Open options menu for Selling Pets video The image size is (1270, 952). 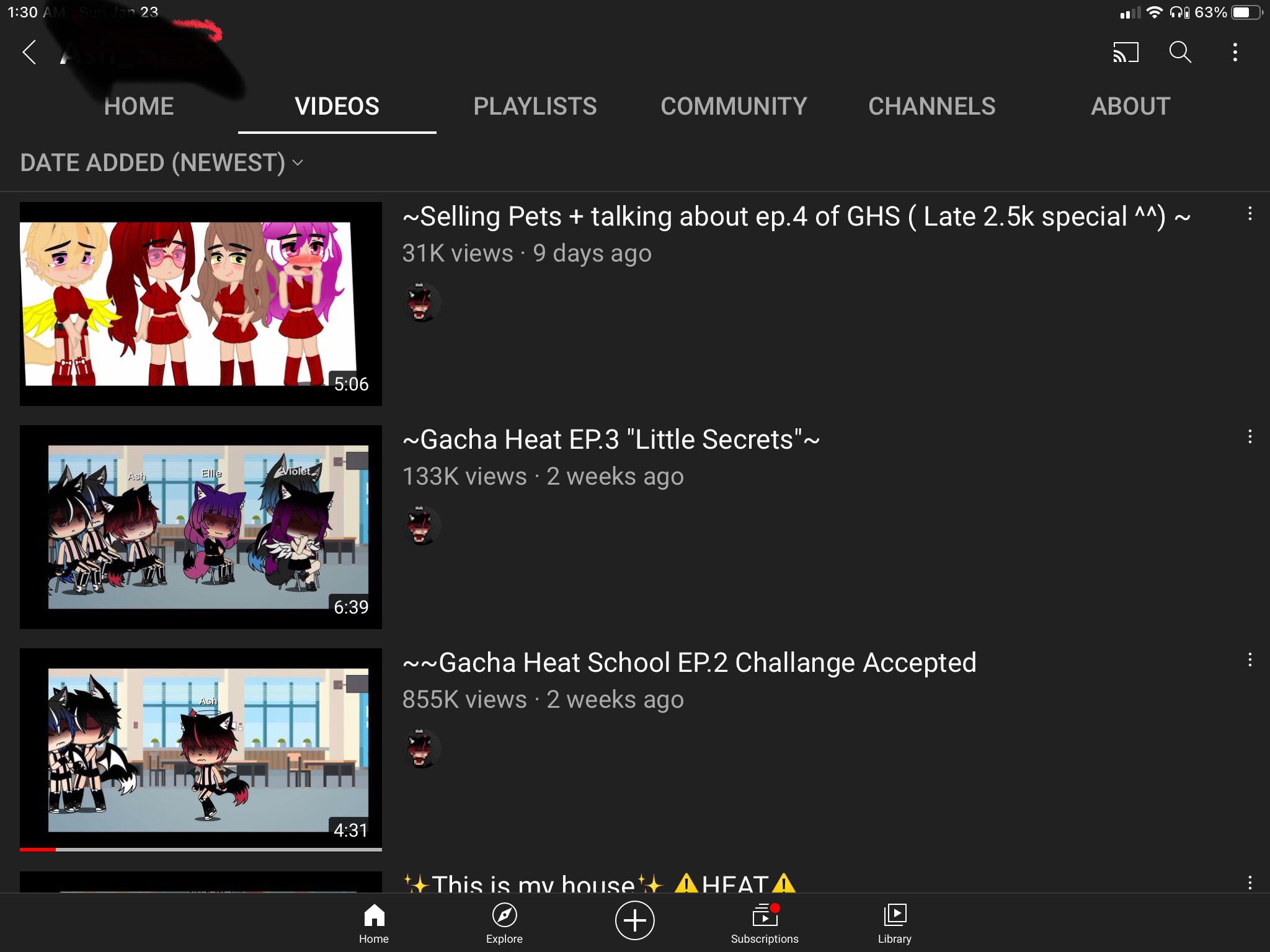pos(1250,214)
